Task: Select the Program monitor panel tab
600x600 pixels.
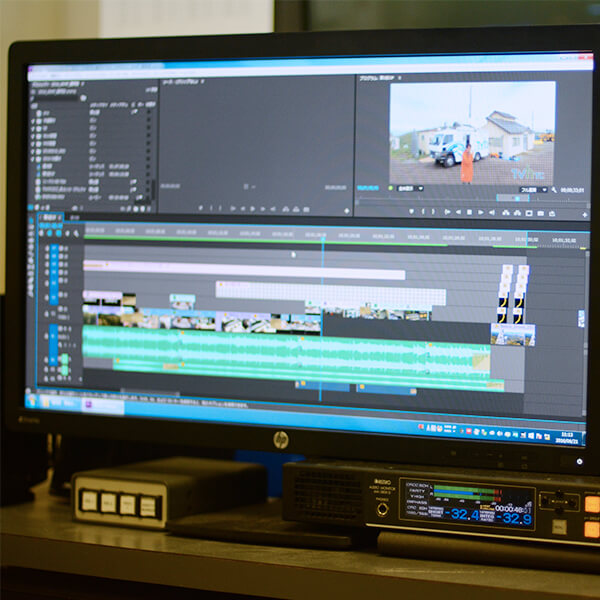Action: tap(377, 78)
